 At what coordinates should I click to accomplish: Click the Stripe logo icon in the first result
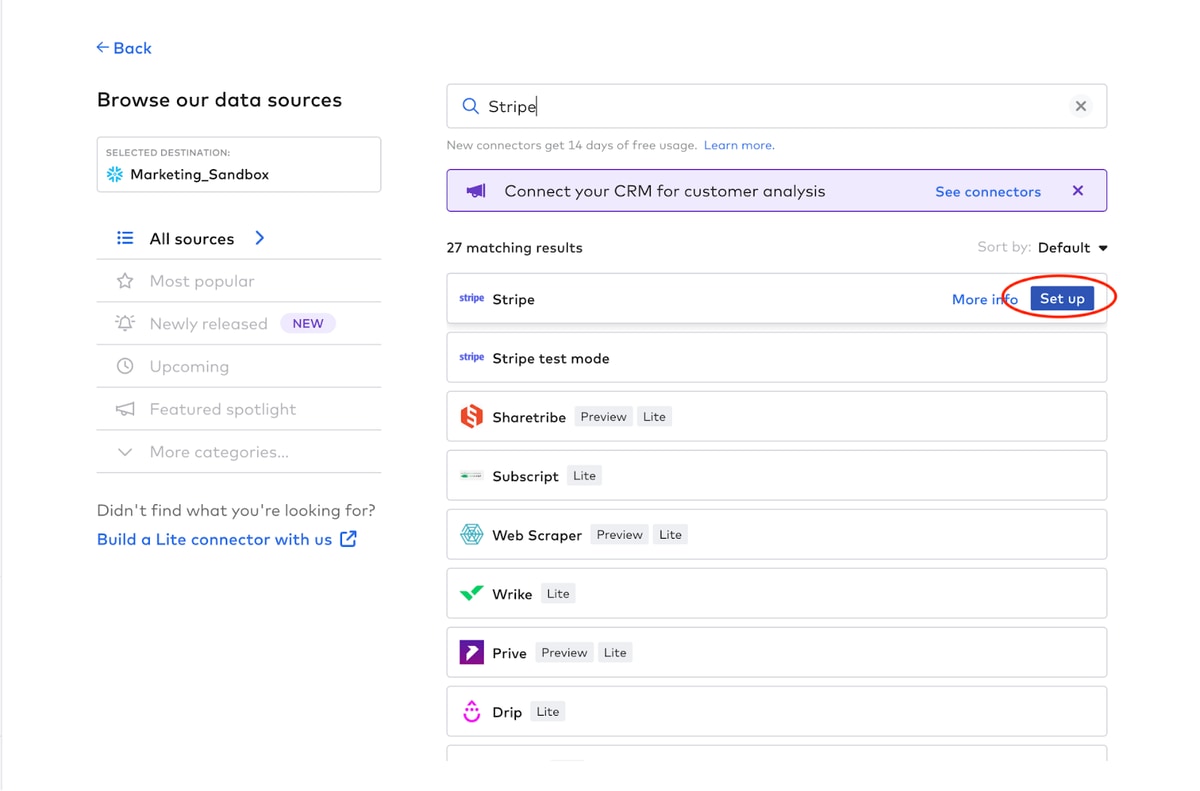click(471, 298)
